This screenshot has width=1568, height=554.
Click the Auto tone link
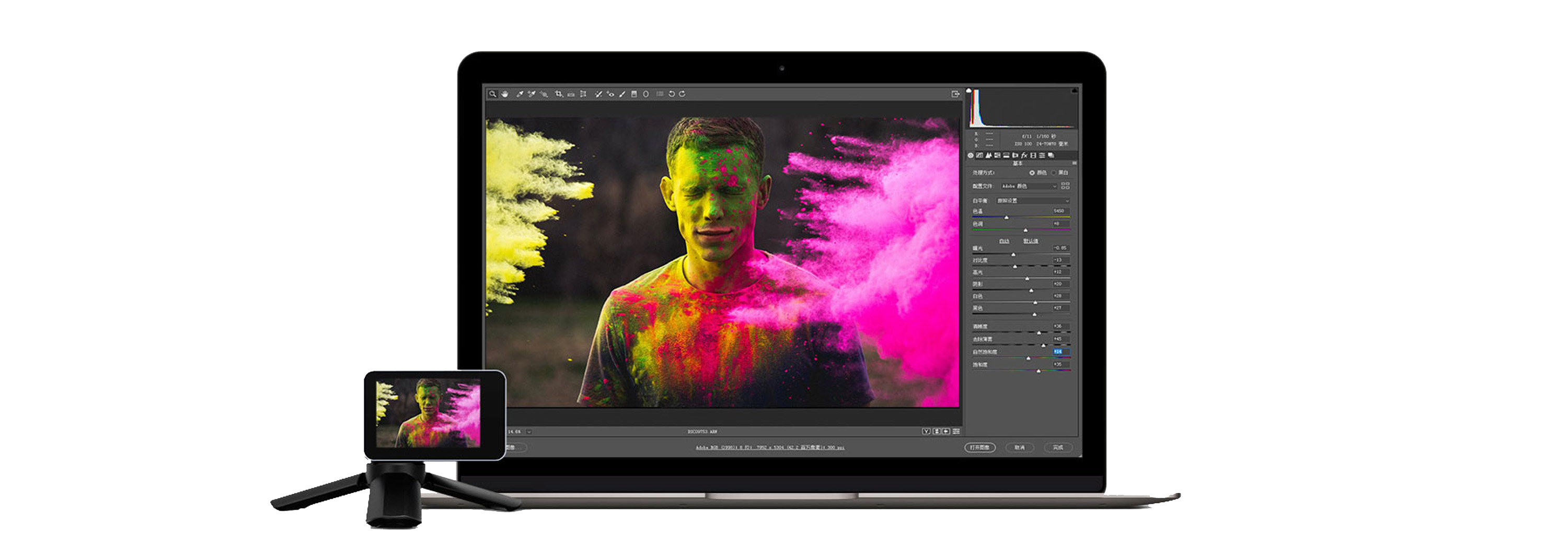click(x=1005, y=241)
